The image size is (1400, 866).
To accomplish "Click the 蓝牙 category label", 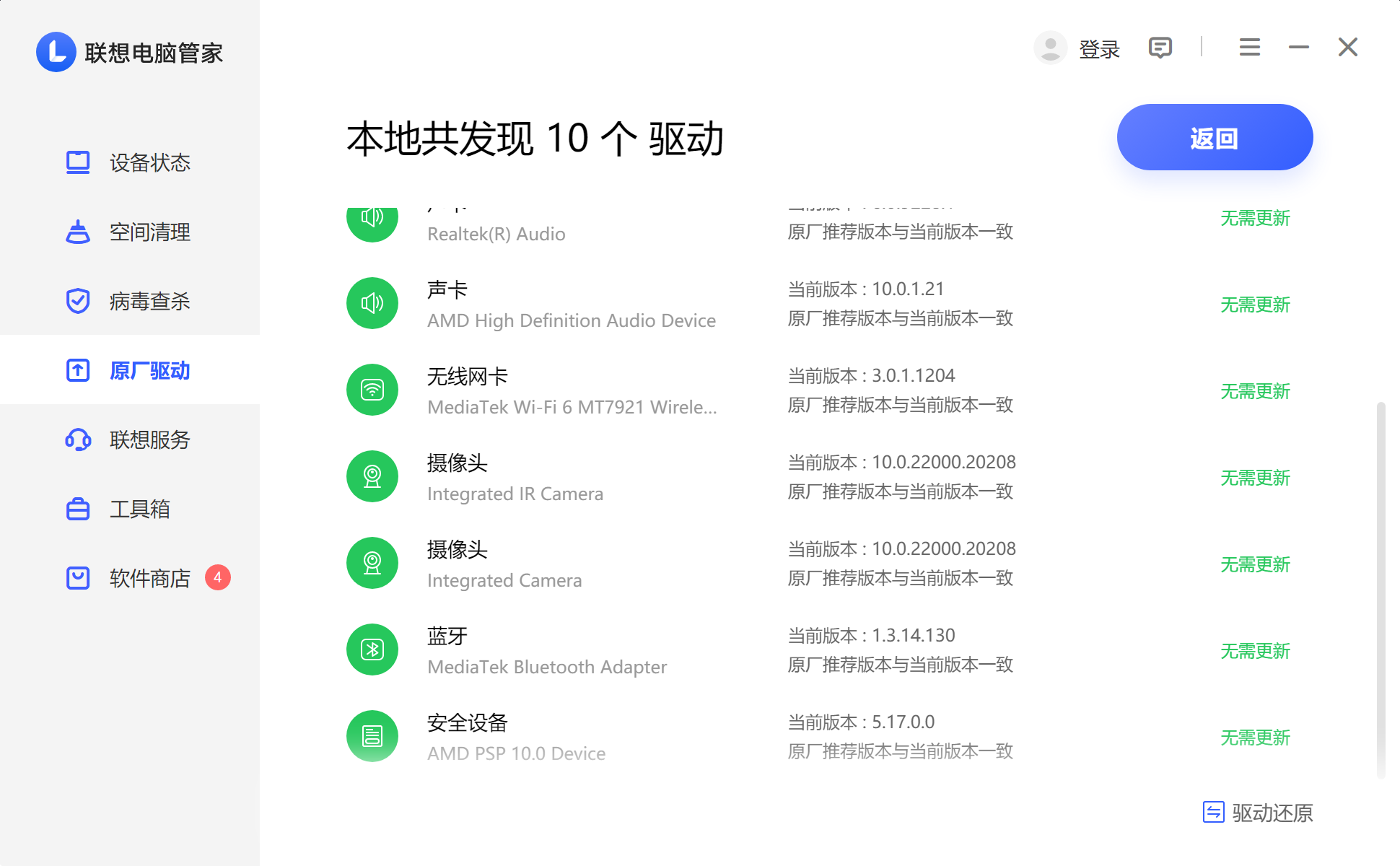I will click(x=447, y=636).
